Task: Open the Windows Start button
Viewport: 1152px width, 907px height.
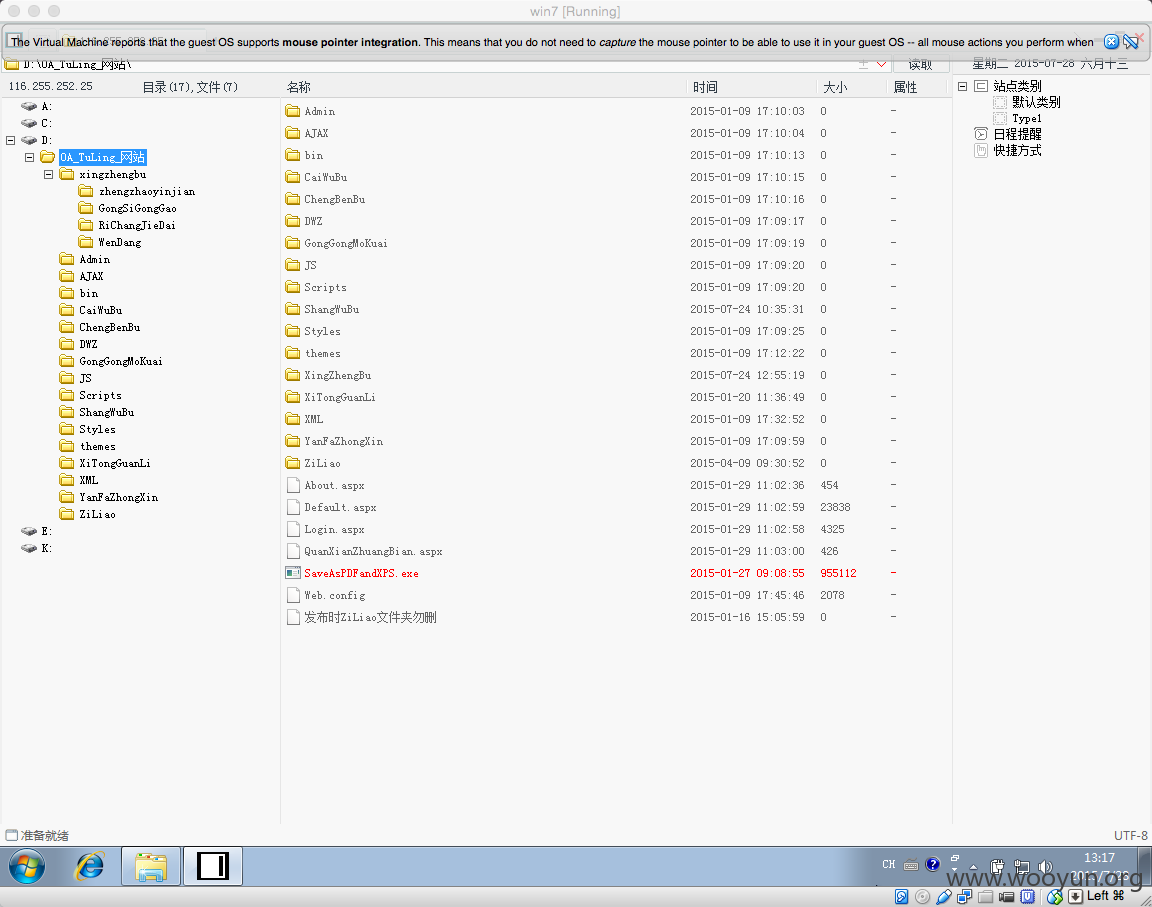Action: (27, 867)
